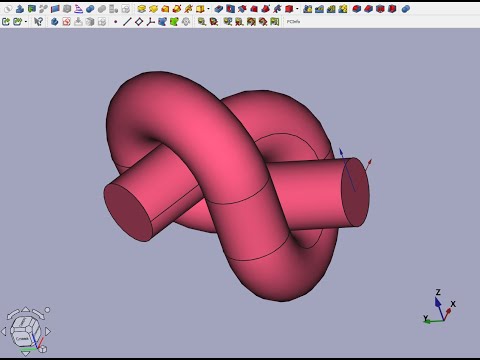Select the Chamfer tool

coord(368,9)
